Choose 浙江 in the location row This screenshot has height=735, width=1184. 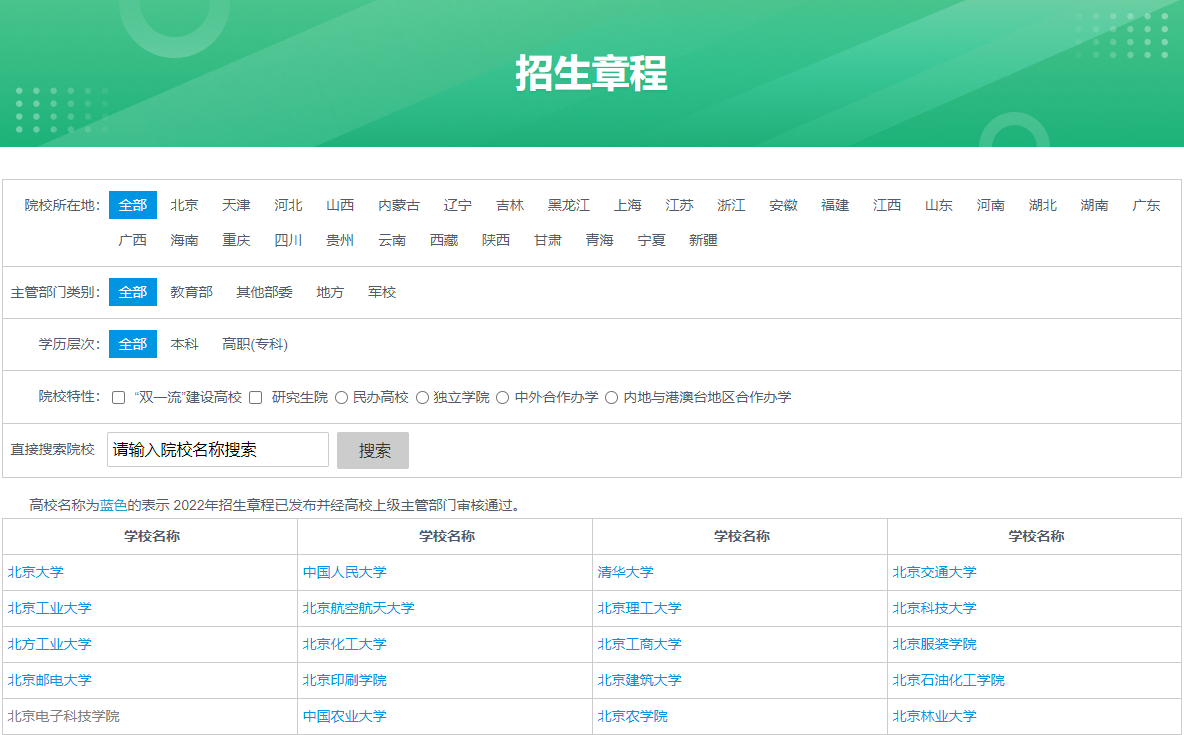point(731,205)
